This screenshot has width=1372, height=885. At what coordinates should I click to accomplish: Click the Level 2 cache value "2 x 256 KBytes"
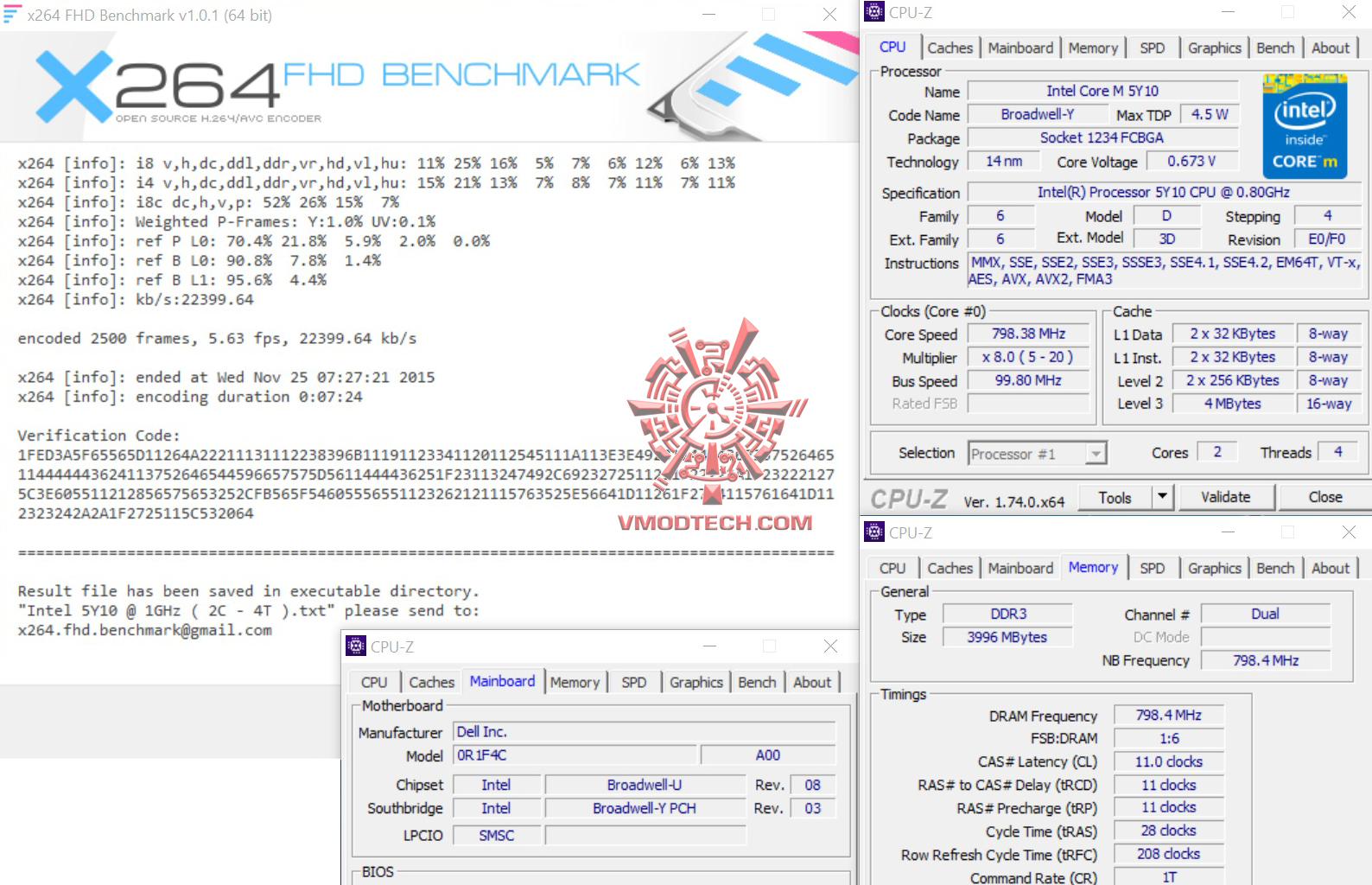(x=1233, y=380)
